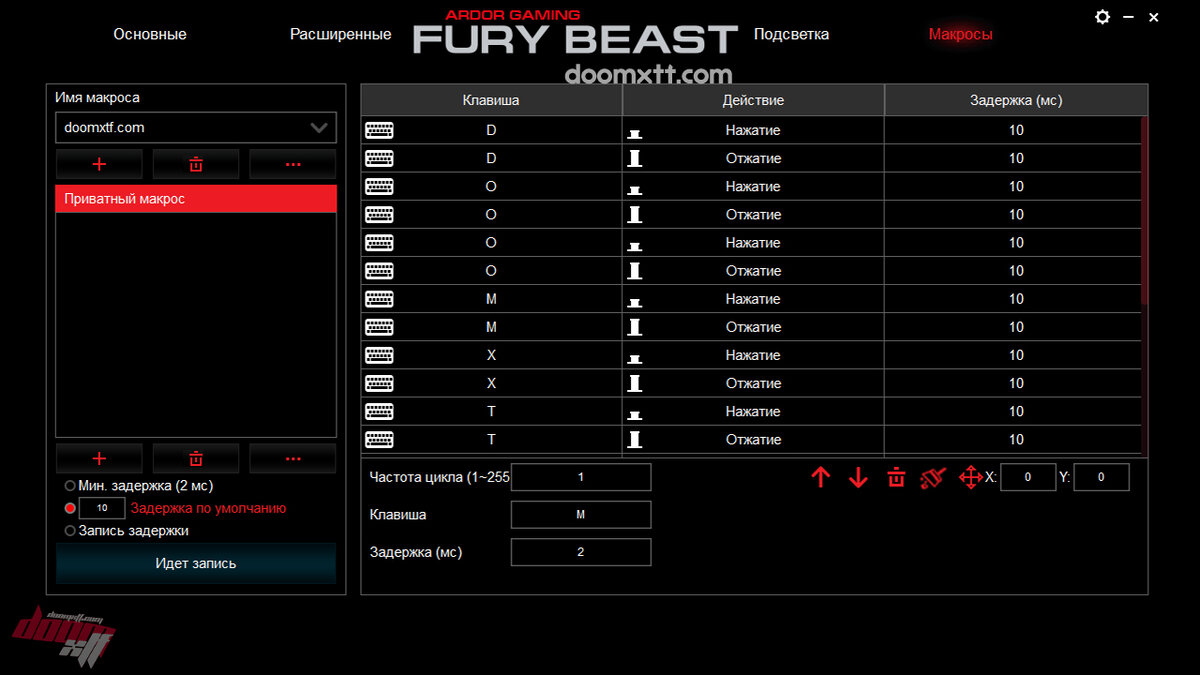
Task: Select second D row Отжатие cell
Action: pyautogui.click(x=753, y=158)
